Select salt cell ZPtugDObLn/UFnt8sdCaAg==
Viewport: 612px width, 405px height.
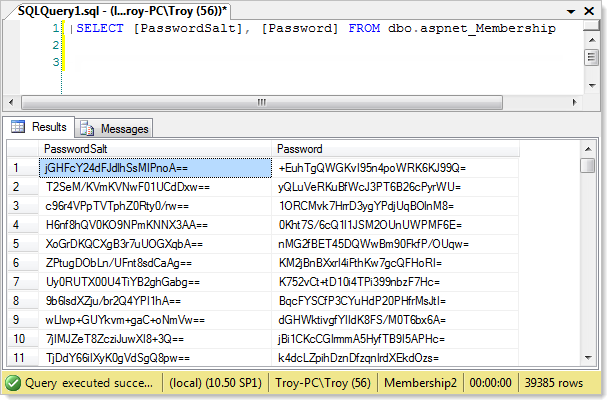[155, 263]
